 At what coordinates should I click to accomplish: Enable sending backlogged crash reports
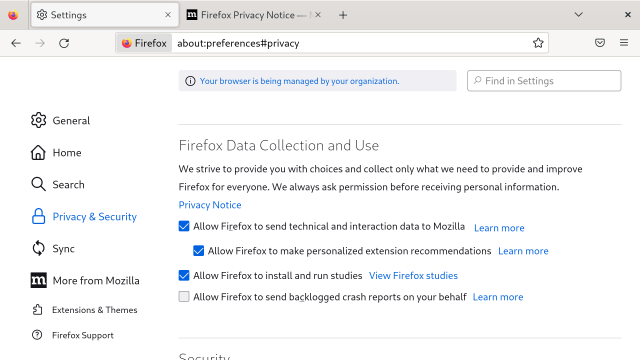tap(184, 296)
